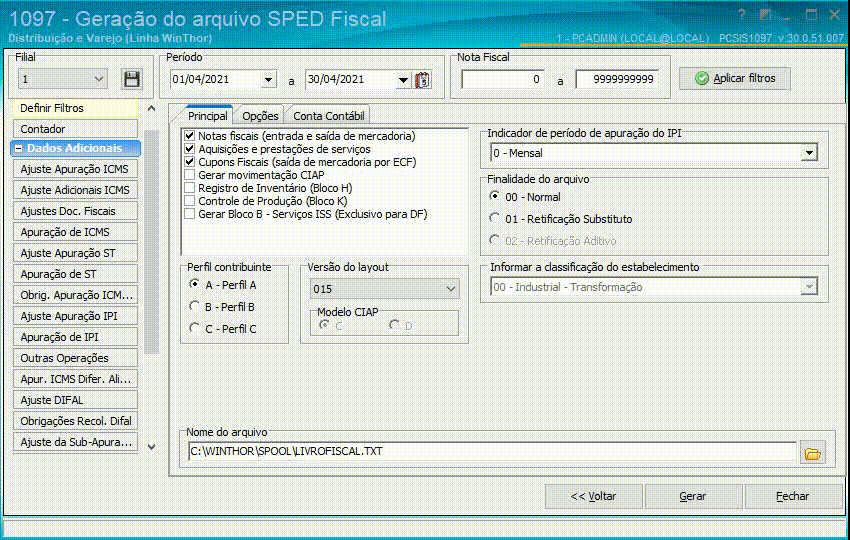850x540 pixels.
Task: Open Obrig. Apuração ICM... section
Action: [75, 295]
